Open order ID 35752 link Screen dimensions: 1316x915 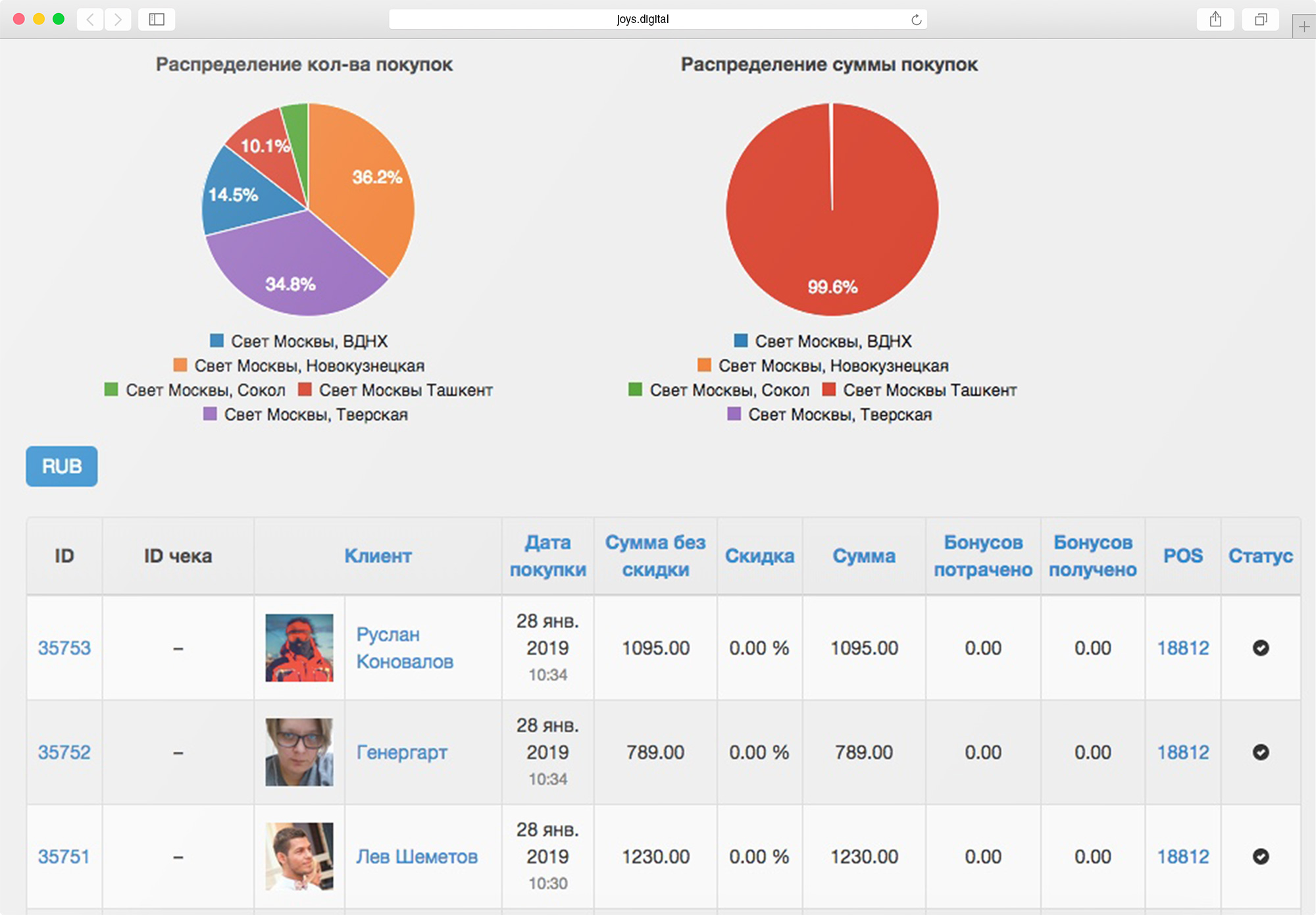coord(64,752)
